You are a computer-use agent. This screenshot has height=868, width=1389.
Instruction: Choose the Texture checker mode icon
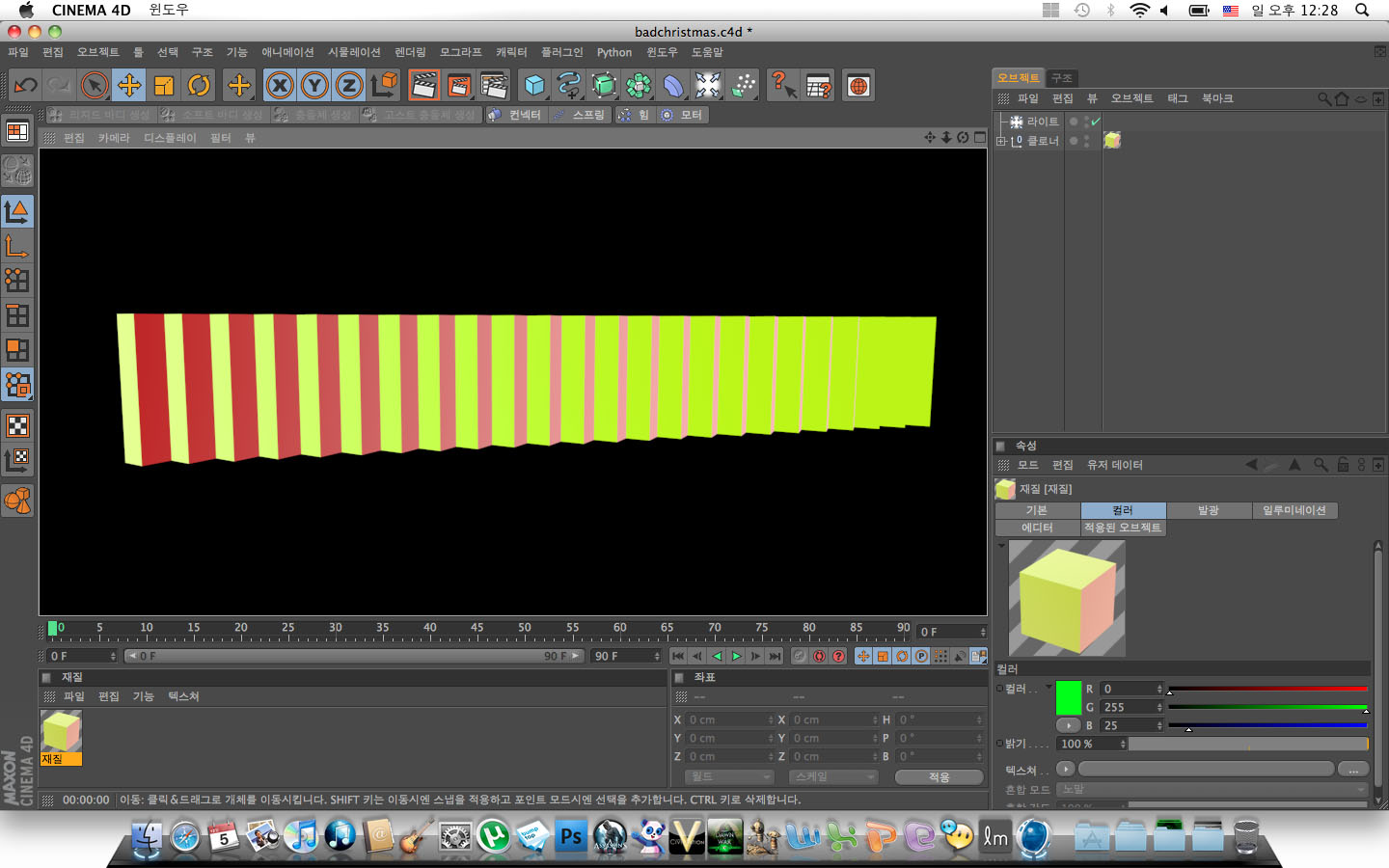(17, 425)
